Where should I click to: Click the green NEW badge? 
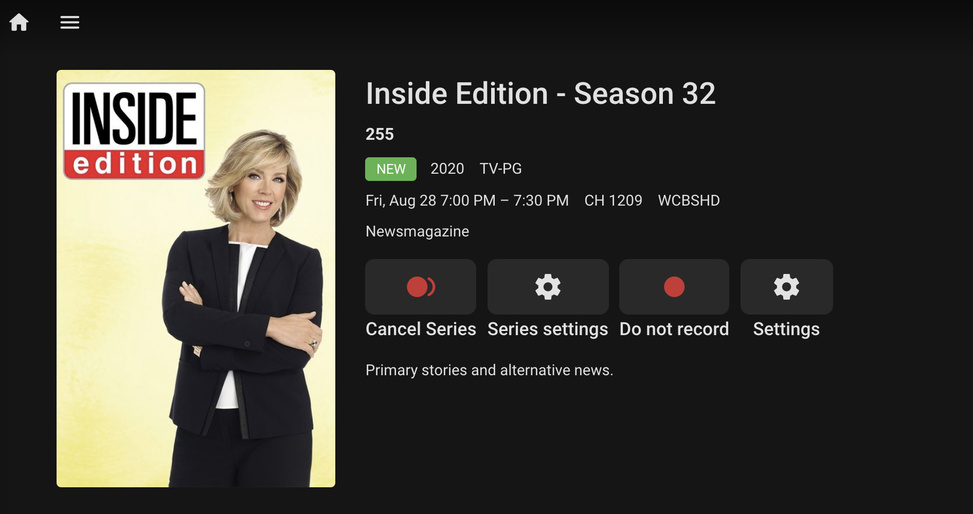(x=391, y=169)
